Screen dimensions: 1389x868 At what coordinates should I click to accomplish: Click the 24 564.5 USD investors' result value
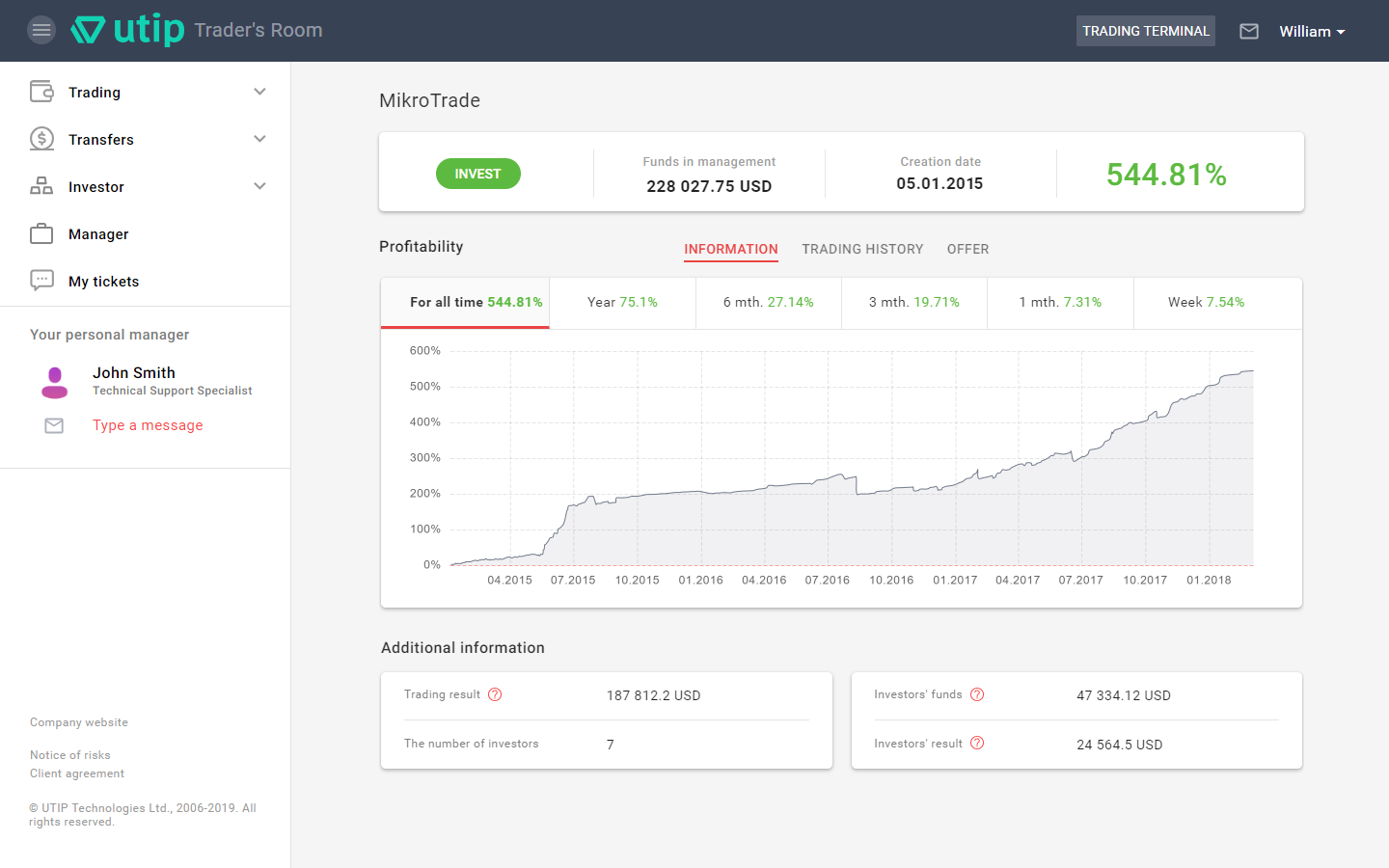coord(1119,745)
